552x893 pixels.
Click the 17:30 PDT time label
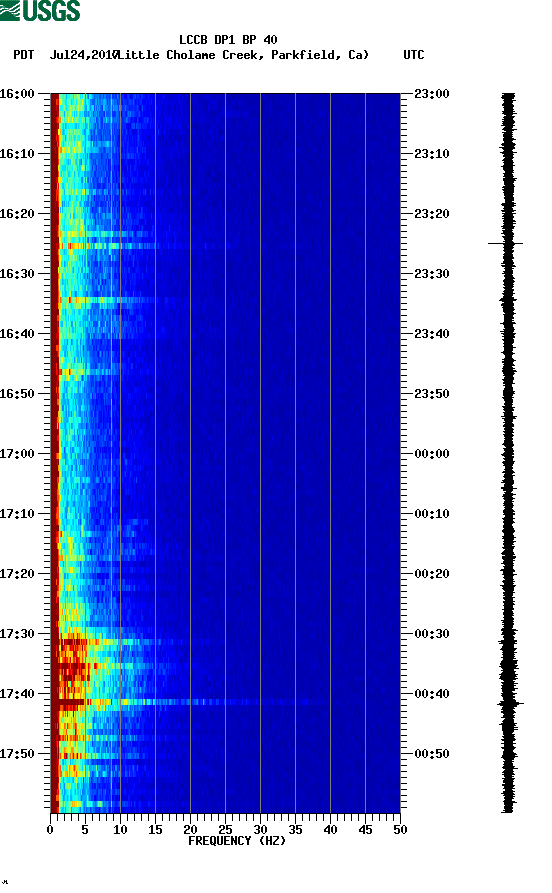[x=17, y=634]
